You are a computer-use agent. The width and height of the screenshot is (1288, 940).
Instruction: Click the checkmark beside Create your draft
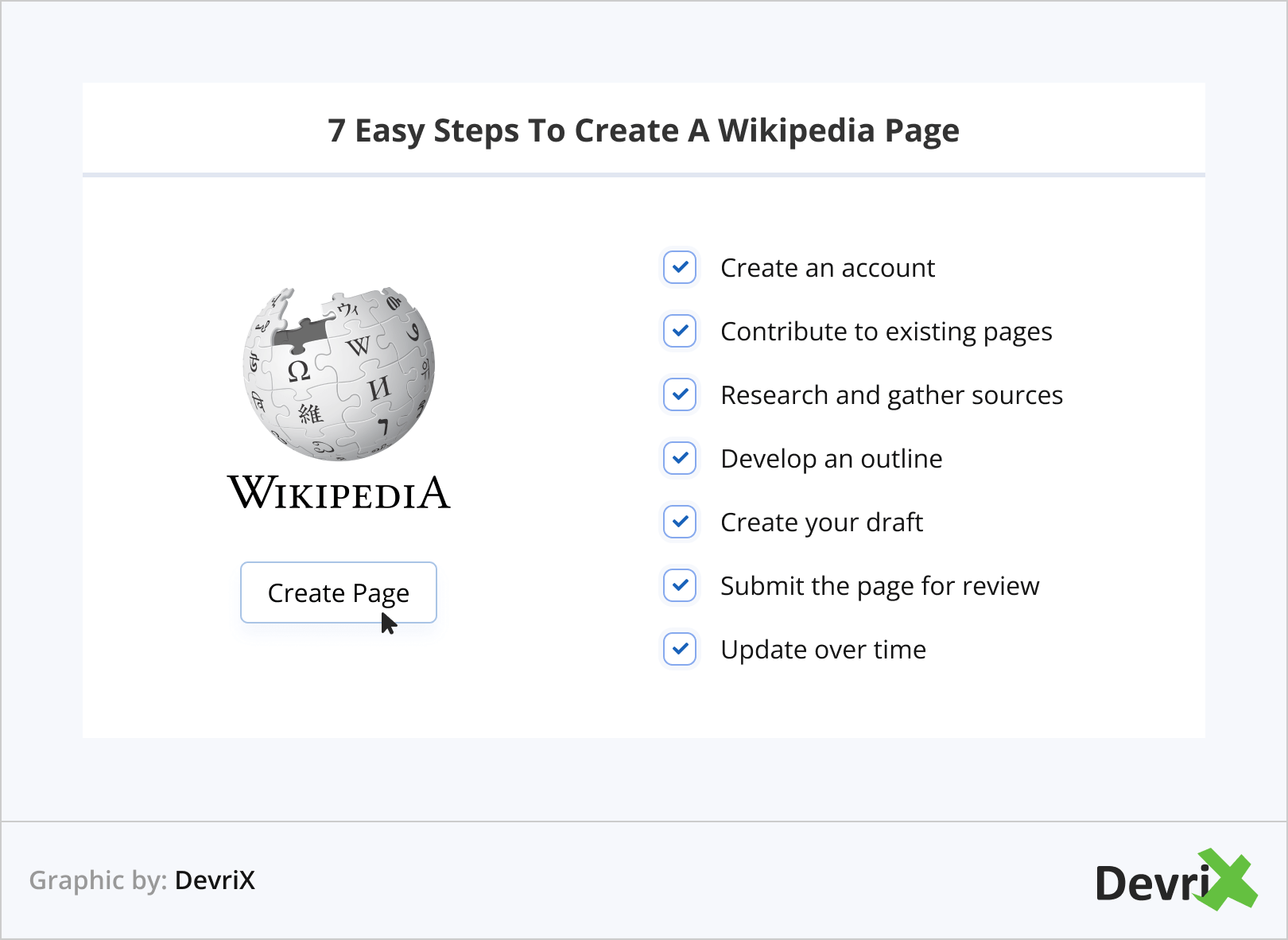679,522
